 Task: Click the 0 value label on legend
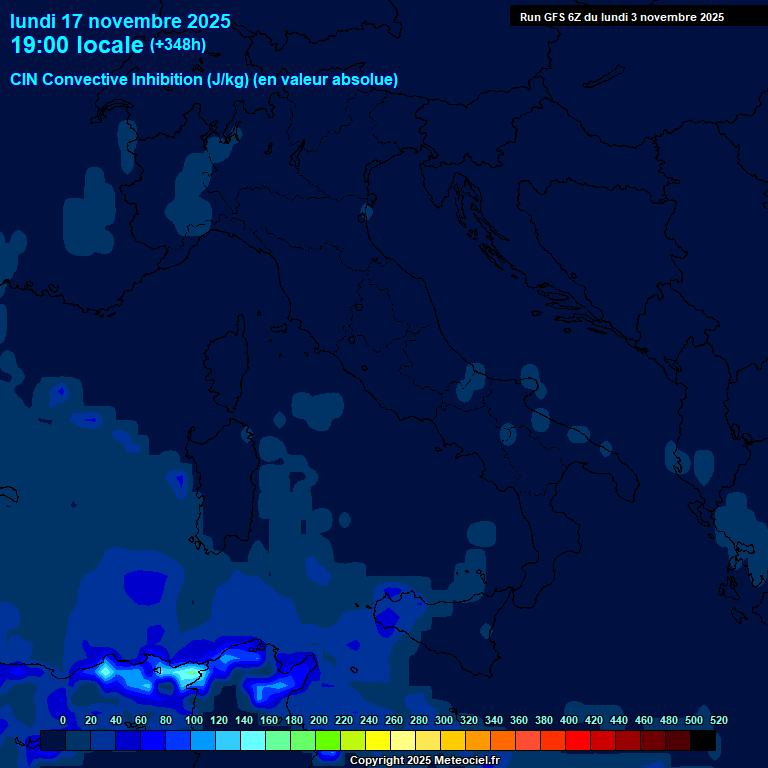pyautogui.click(x=63, y=720)
